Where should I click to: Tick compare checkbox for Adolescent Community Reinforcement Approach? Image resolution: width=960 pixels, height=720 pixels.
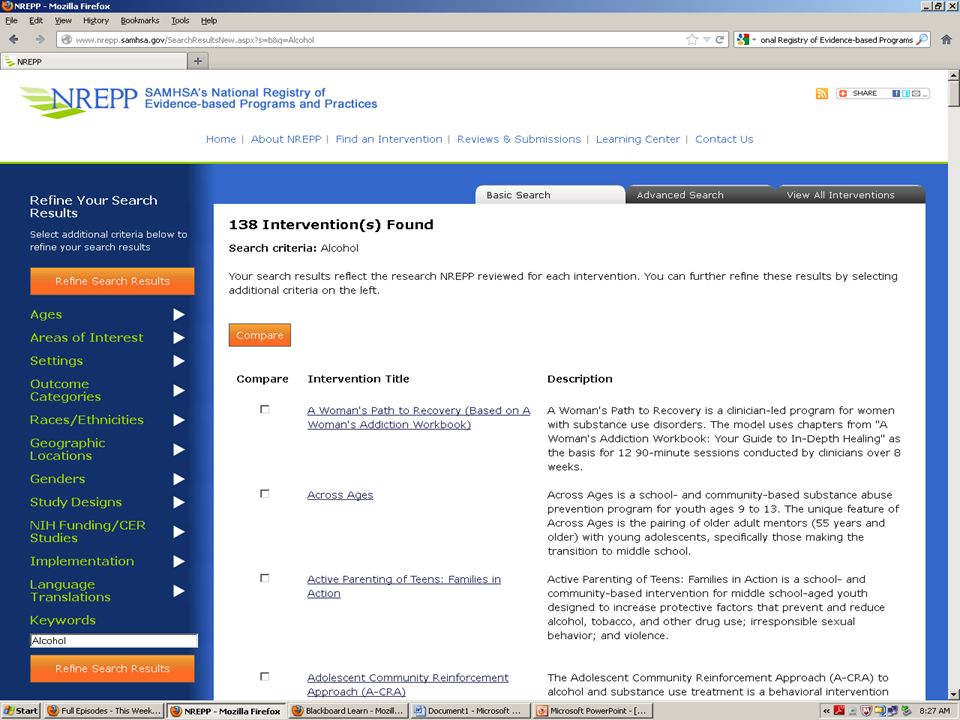point(264,677)
